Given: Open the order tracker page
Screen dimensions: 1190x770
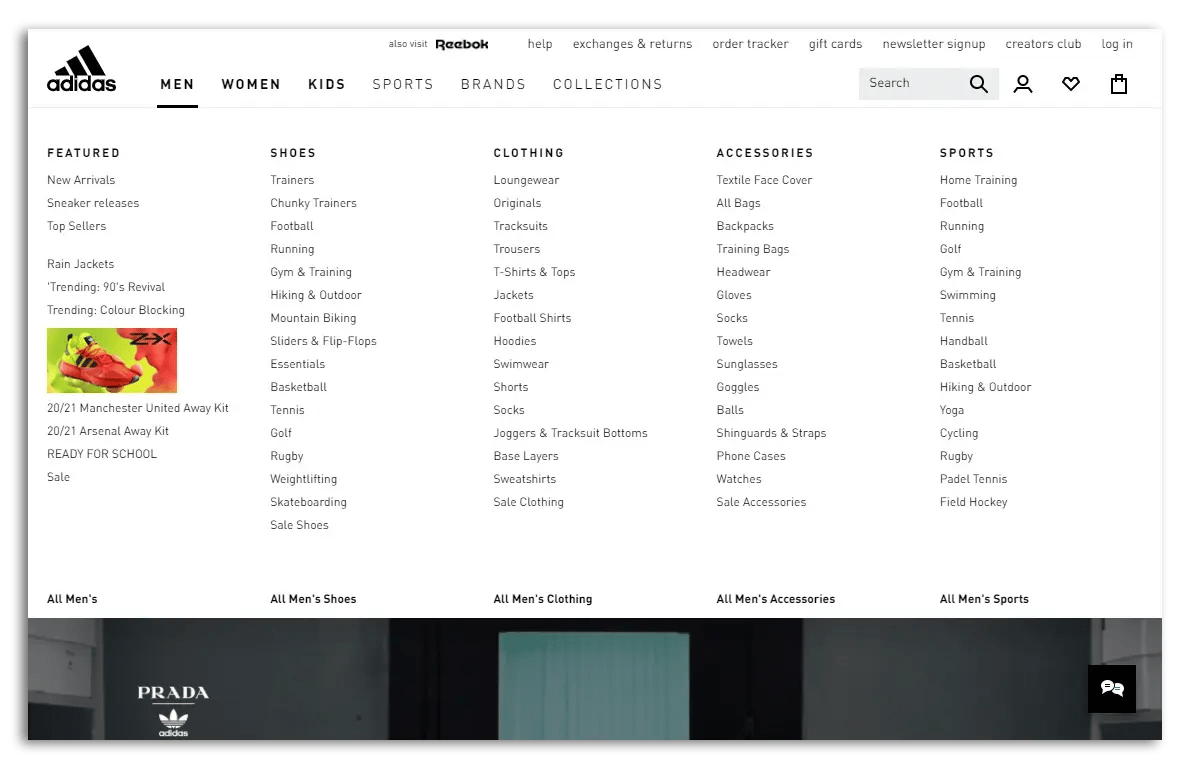Looking at the screenshot, I should pos(750,44).
